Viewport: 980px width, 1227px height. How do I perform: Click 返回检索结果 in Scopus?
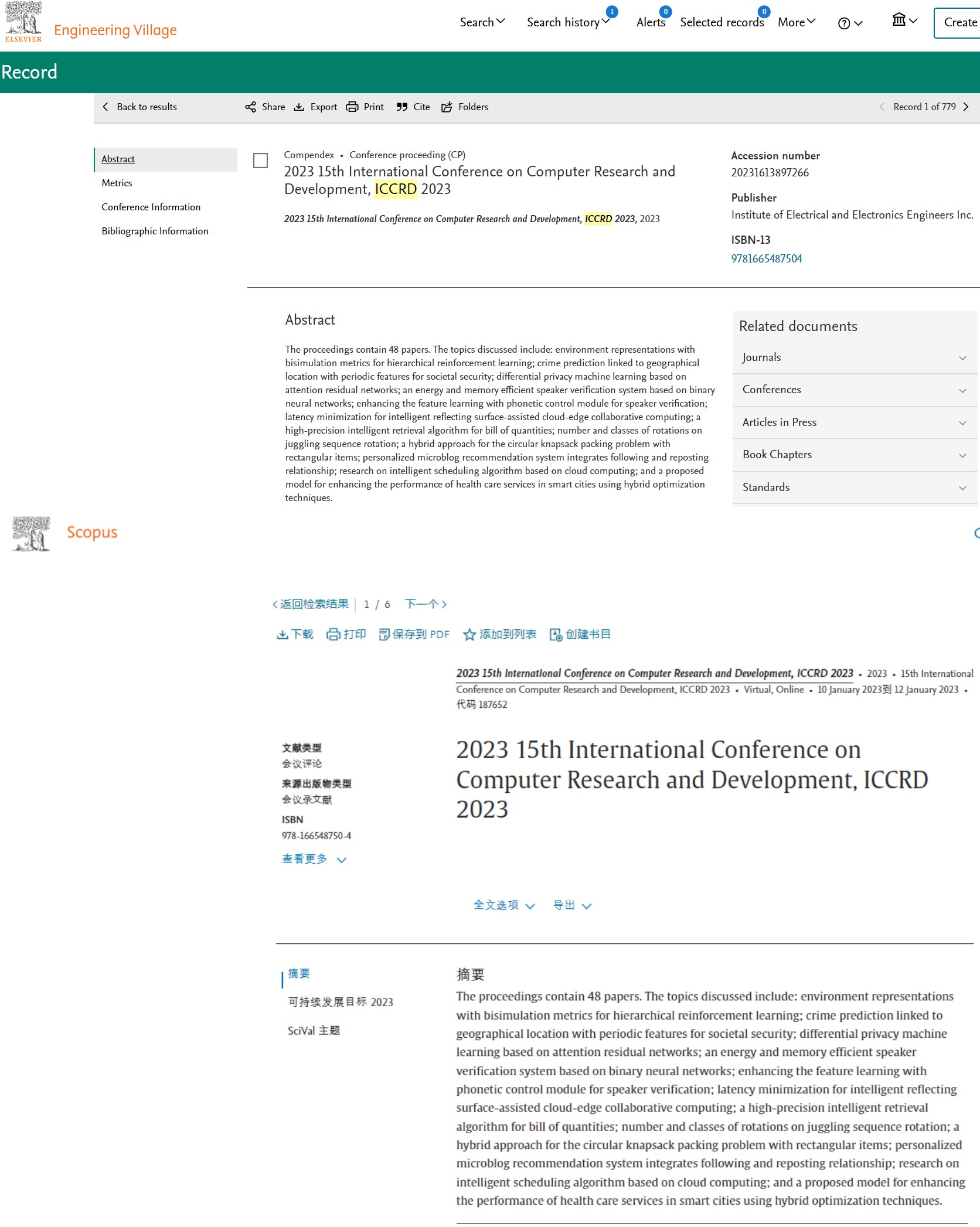click(311, 605)
